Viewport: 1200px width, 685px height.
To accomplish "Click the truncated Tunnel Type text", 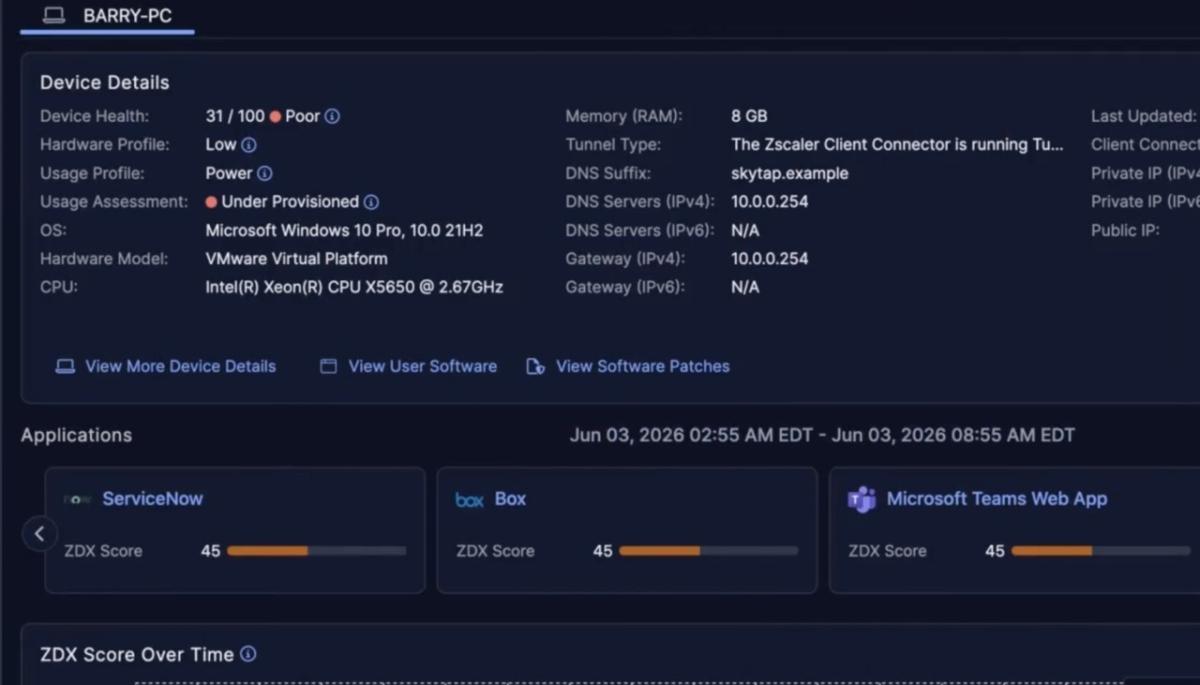I will click(897, 145).
